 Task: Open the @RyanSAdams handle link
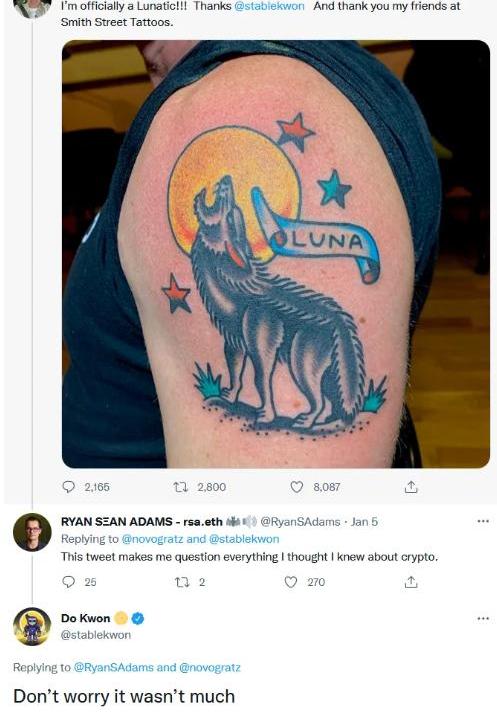300,522
